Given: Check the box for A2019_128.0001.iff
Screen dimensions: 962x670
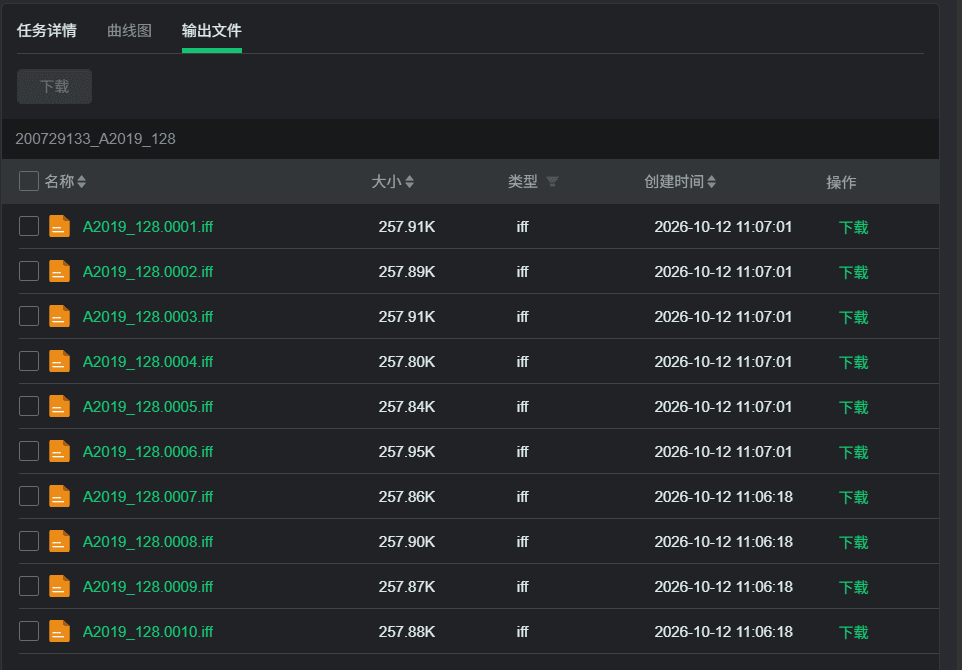Looking at the screenshot, I should (x=29, y=226).
